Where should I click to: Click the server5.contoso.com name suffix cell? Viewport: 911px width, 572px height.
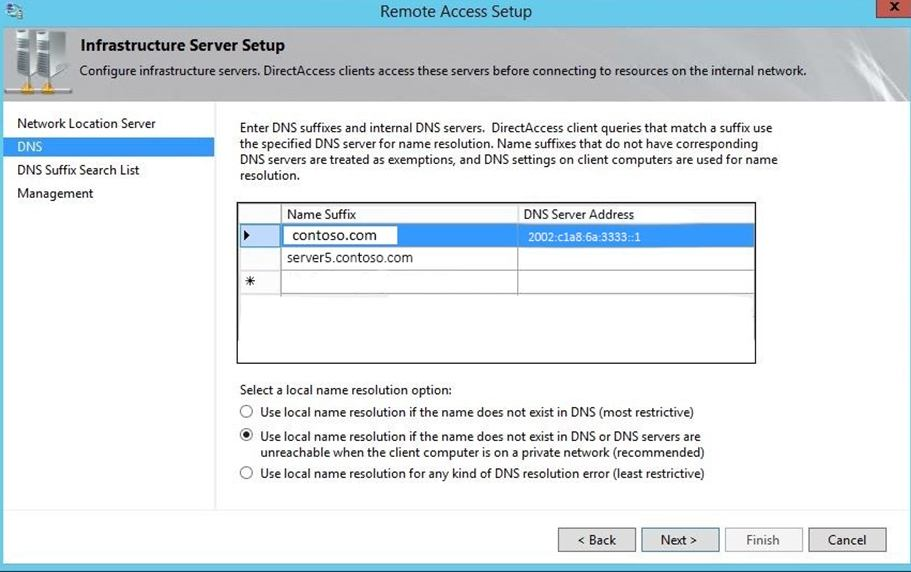pos(350,258)
